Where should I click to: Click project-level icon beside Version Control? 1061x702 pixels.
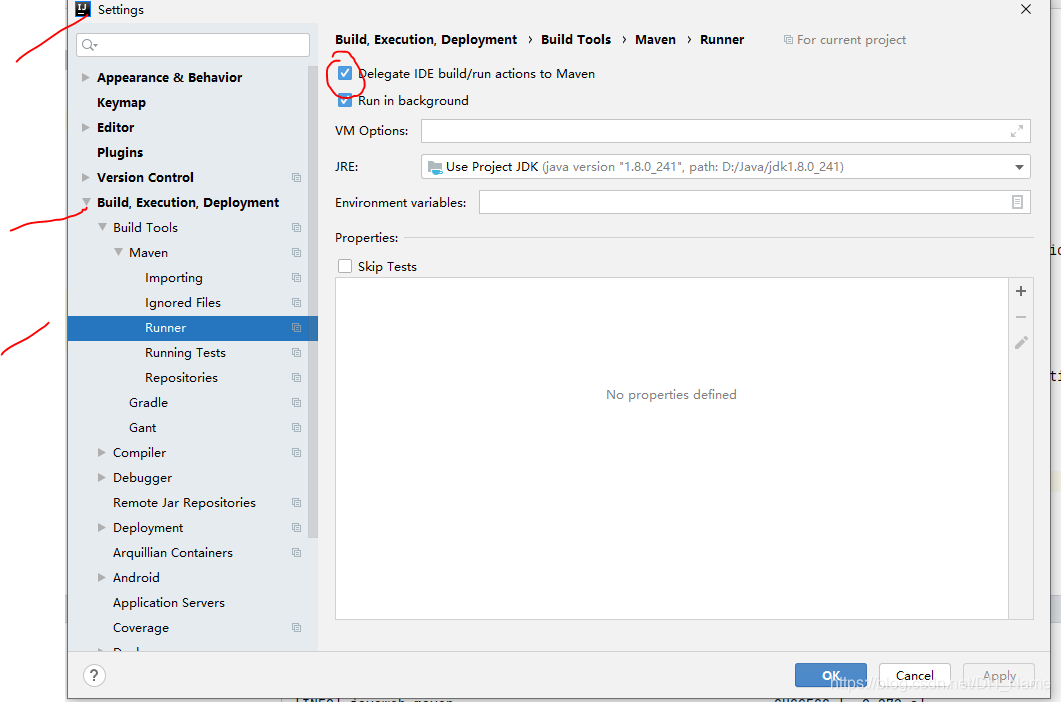[296, 177]
